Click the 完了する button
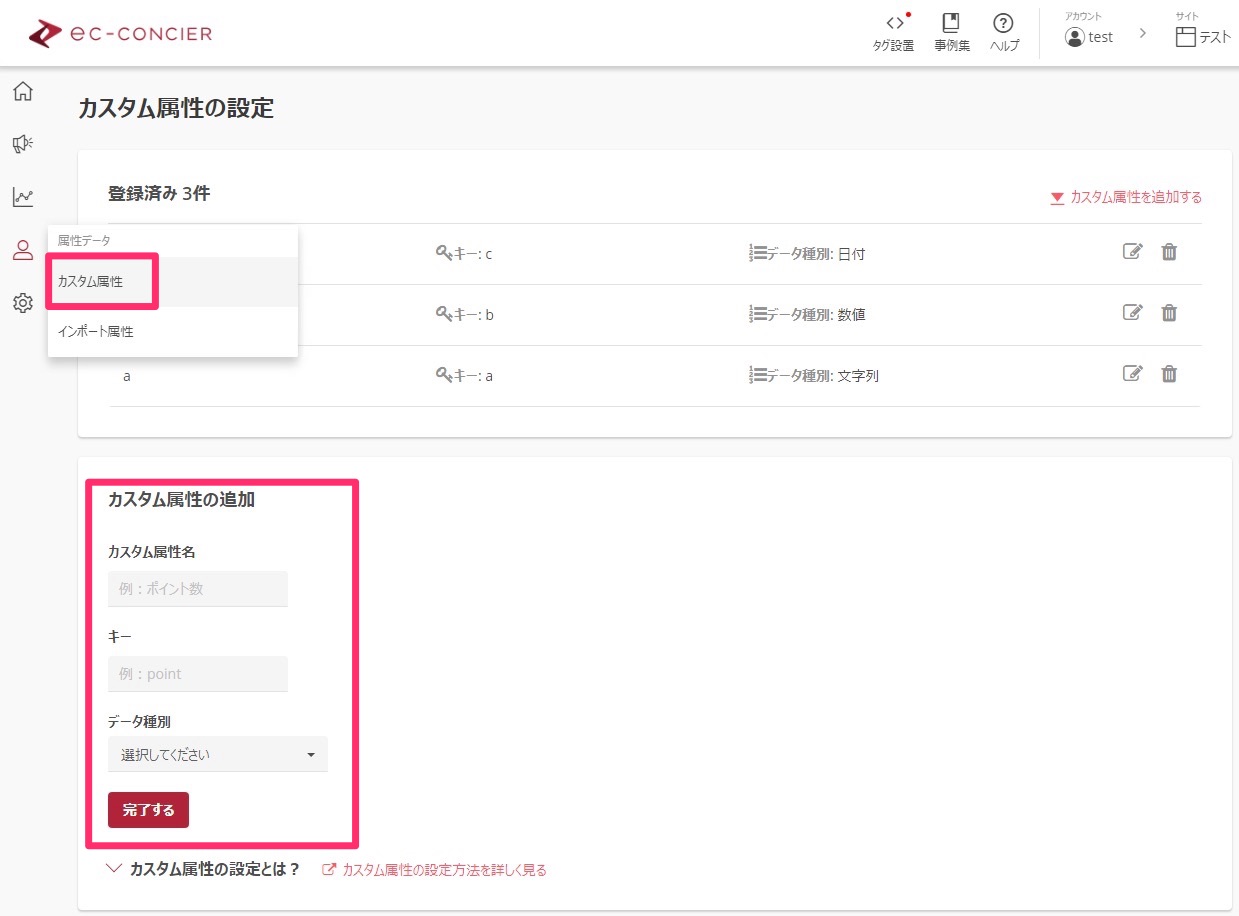This screenshot has height=916, width=1239. coord(148,810)
